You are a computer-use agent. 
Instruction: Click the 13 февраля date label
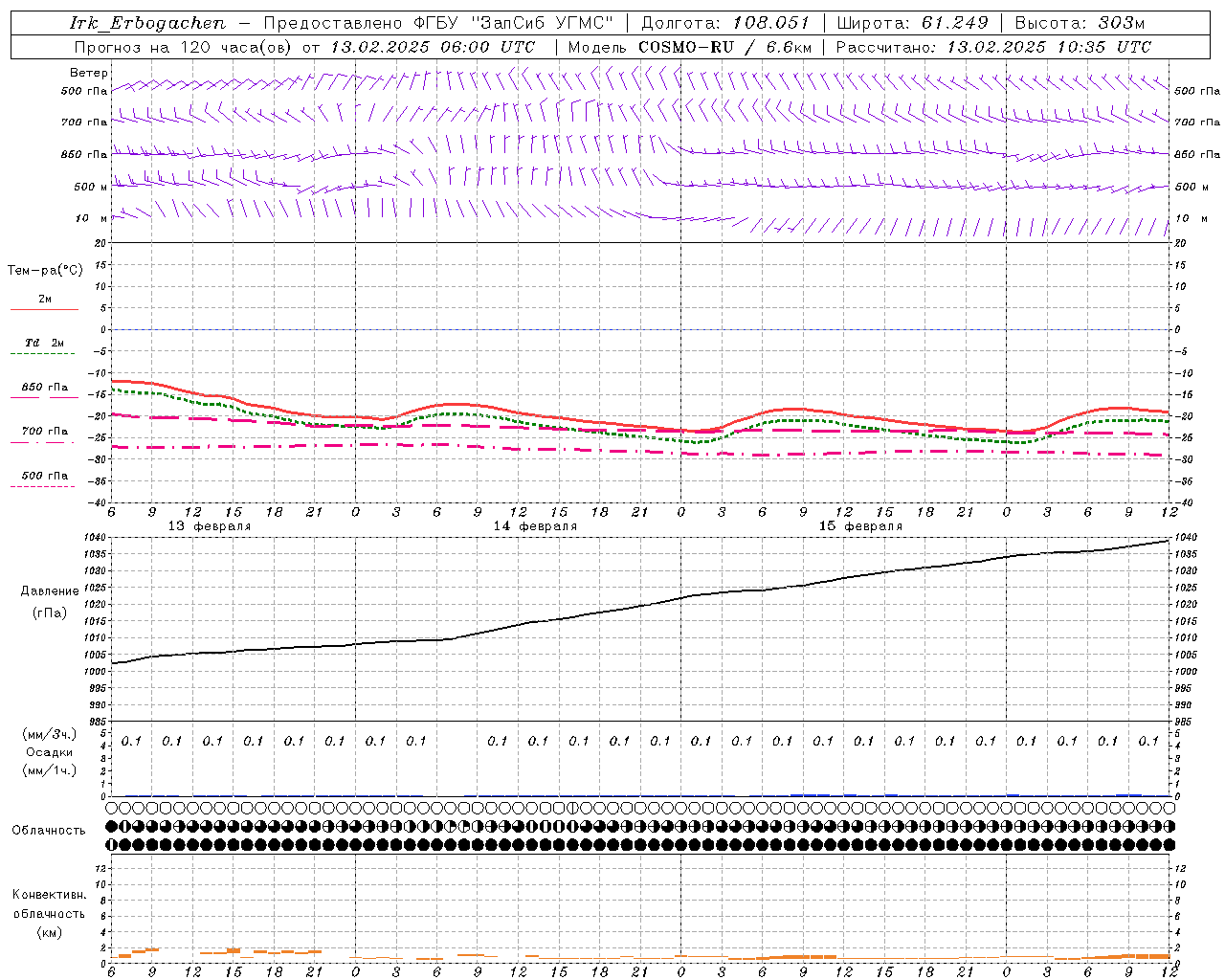pyautogui.click(x=210, y=526)
